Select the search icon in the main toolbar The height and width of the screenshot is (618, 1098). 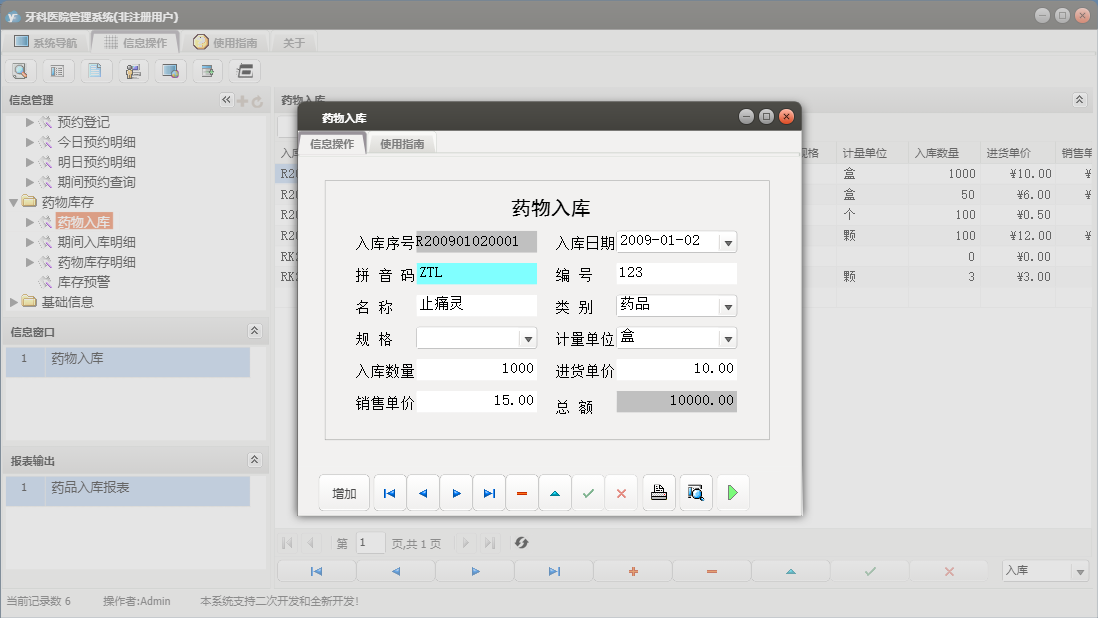20,70
